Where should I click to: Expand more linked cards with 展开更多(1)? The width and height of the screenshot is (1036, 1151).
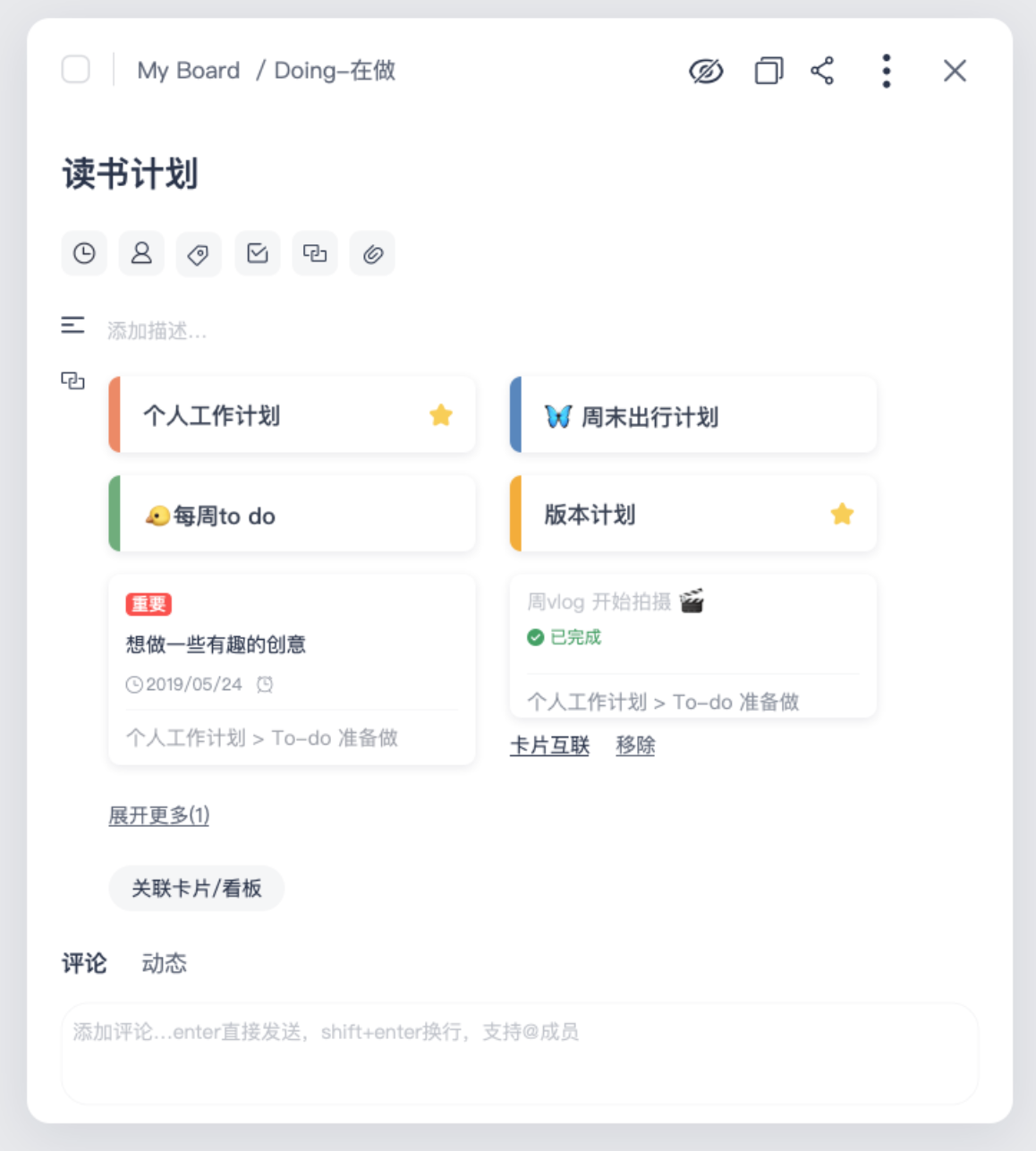(159, 815)
